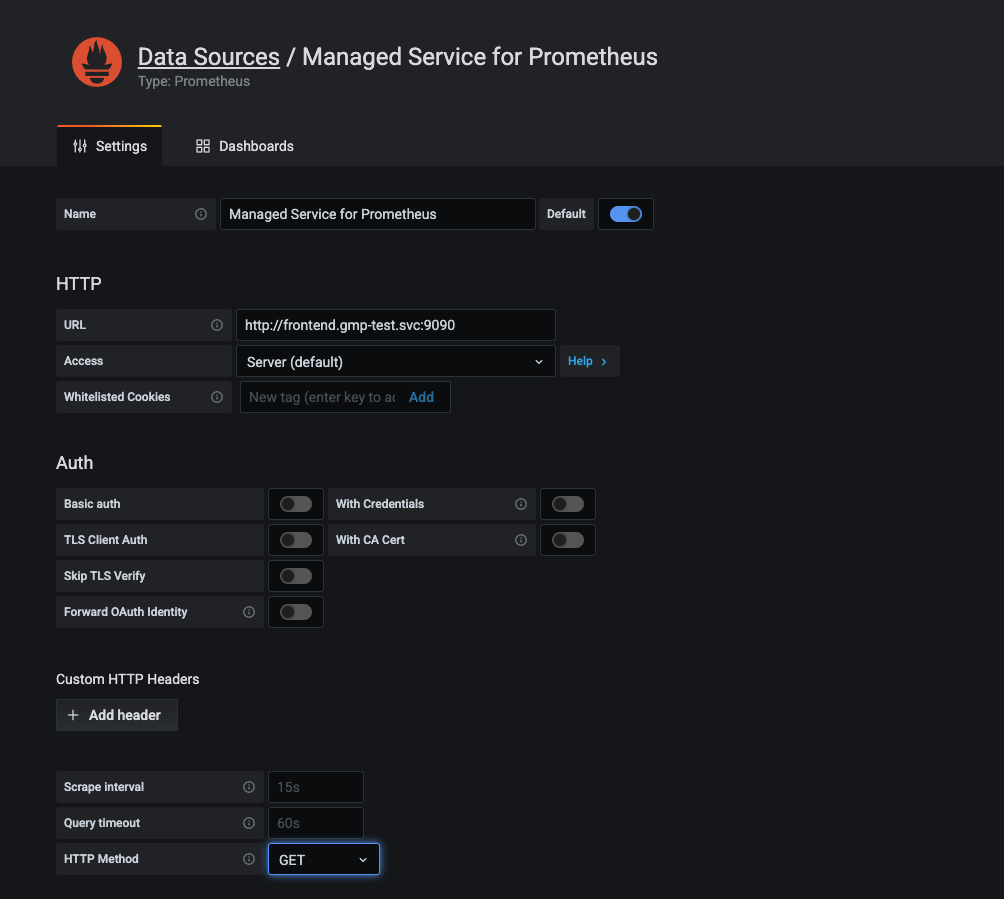This screenshot has height=899, width=1004.
Task: Click the Query timeout input field
Action: tap(316, 823)
